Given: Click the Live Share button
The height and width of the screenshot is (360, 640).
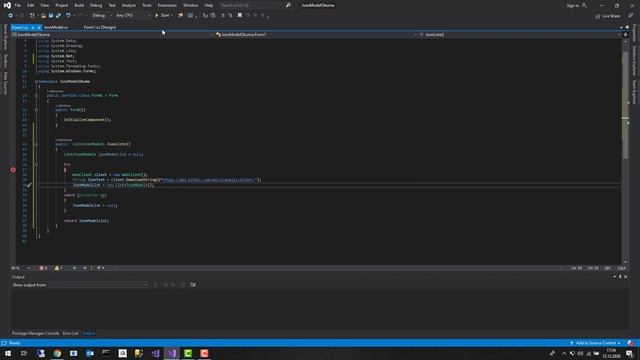Looking at the screenshot, I should [607, 16].
